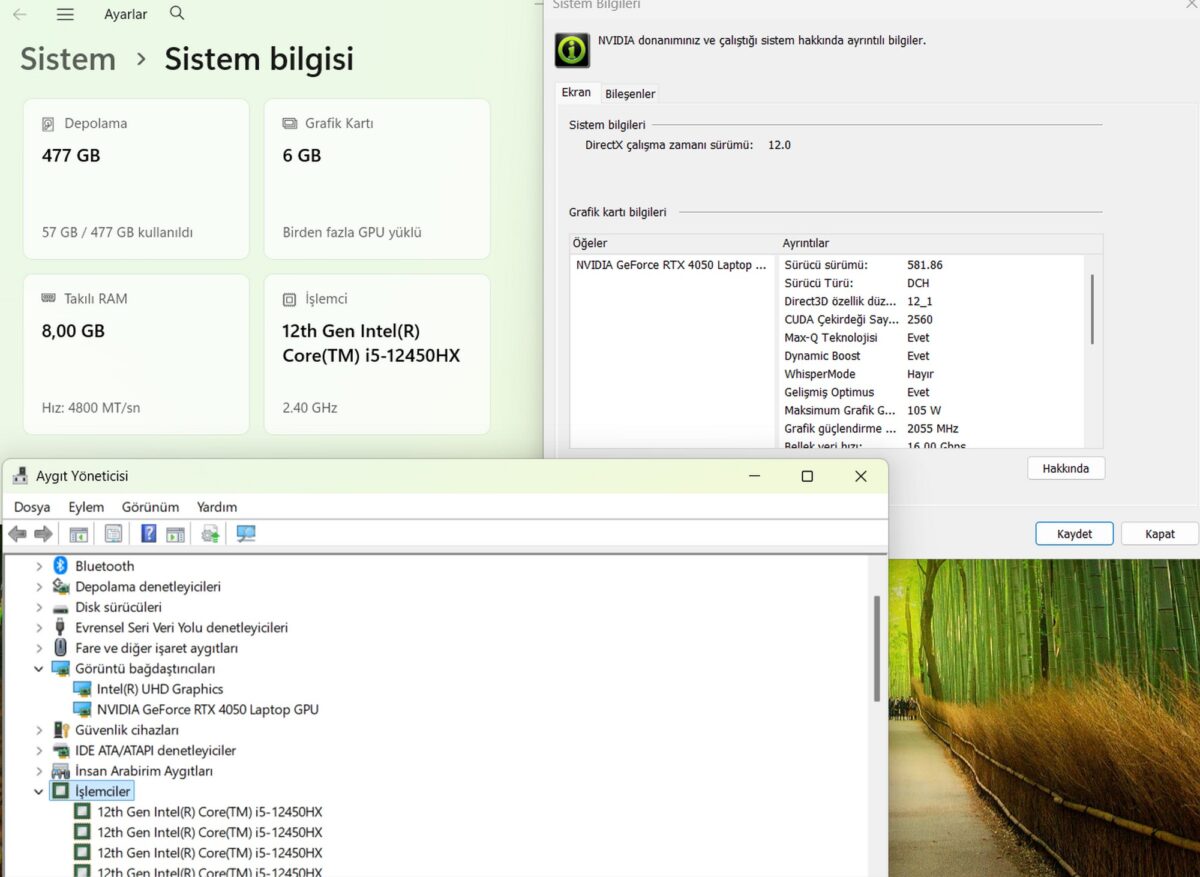The image size is (1200, 877).
Task: Open the Takılı RAM 8,00 GB card
Action: (136, 354)
